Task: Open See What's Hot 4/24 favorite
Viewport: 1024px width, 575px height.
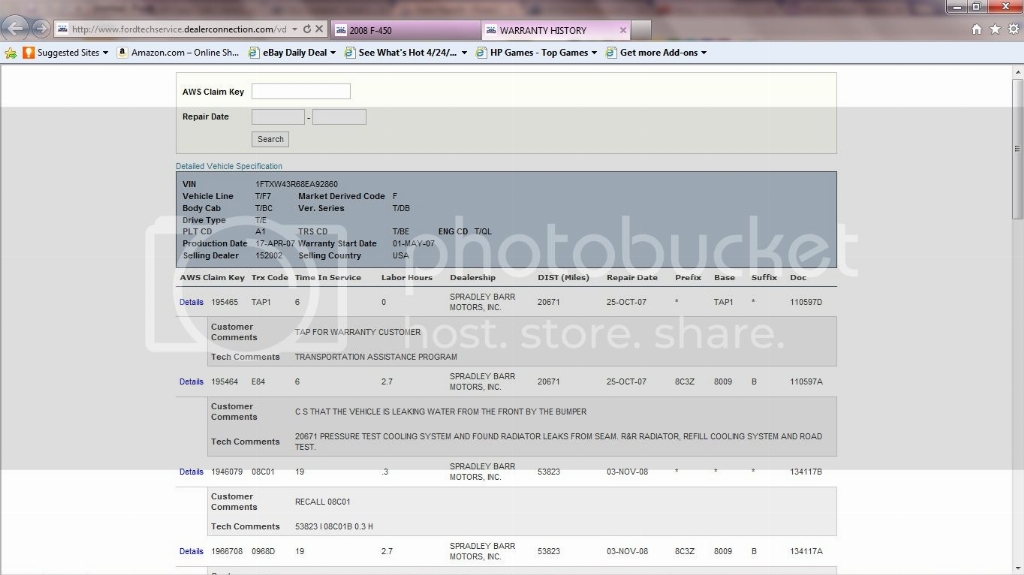Action: (401, 53)
